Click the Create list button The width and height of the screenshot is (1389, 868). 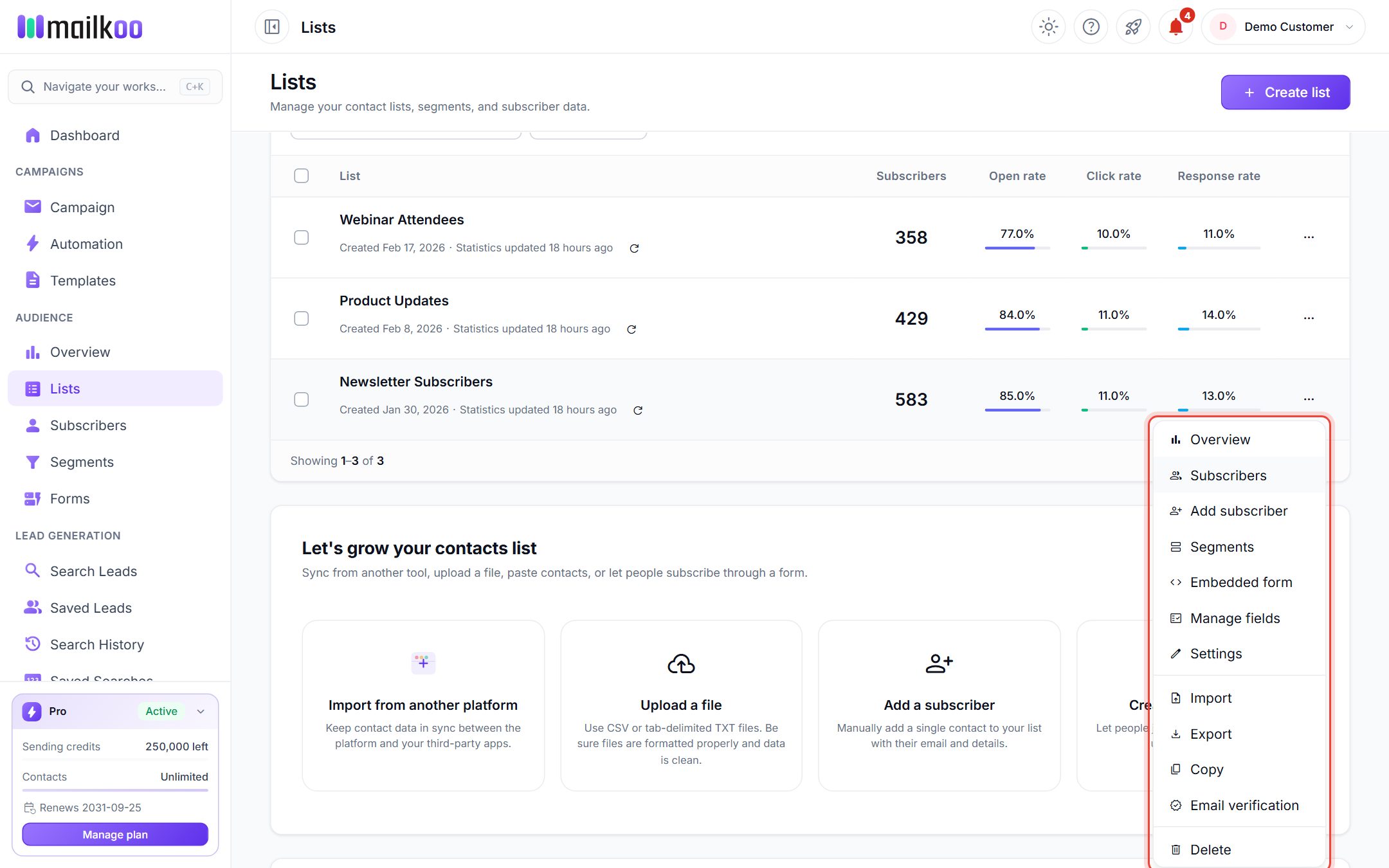(1285, 93)
